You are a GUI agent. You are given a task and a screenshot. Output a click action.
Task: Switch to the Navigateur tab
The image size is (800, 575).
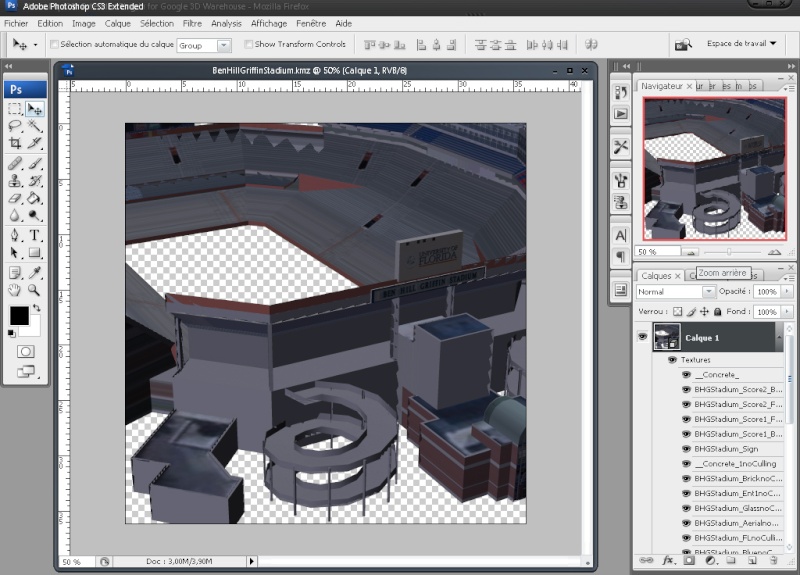click(661, 86)
